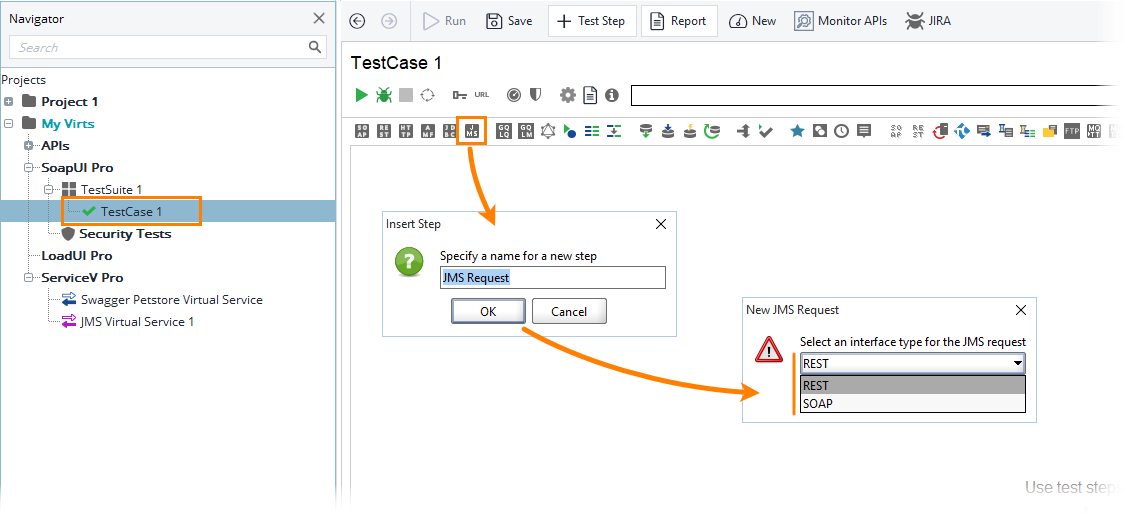
Task: Click the gray stop square icon
Action: point(406,95)
